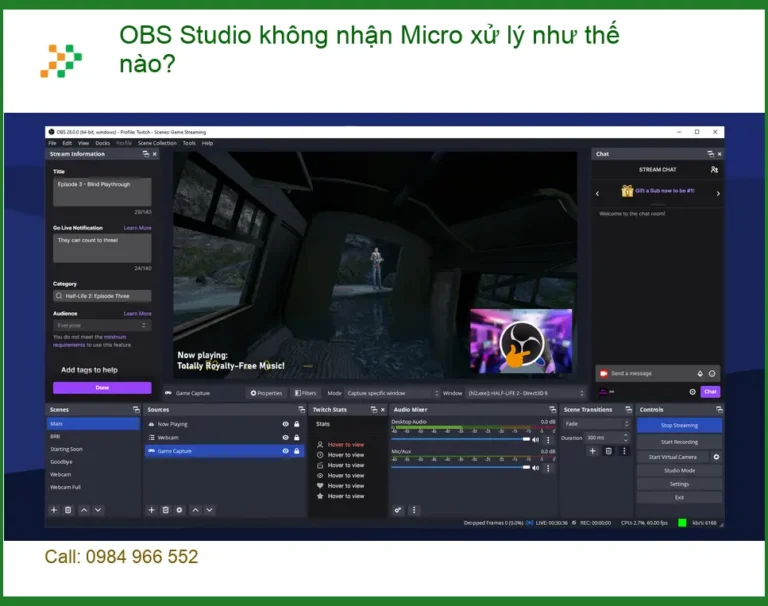Remove selected scene with trash icon
768x606 pixels.
tap(68, 510)
